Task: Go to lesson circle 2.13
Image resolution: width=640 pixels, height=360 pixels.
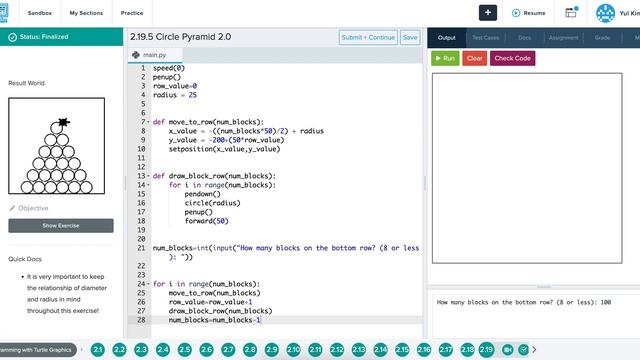Action: click(359, 350)
